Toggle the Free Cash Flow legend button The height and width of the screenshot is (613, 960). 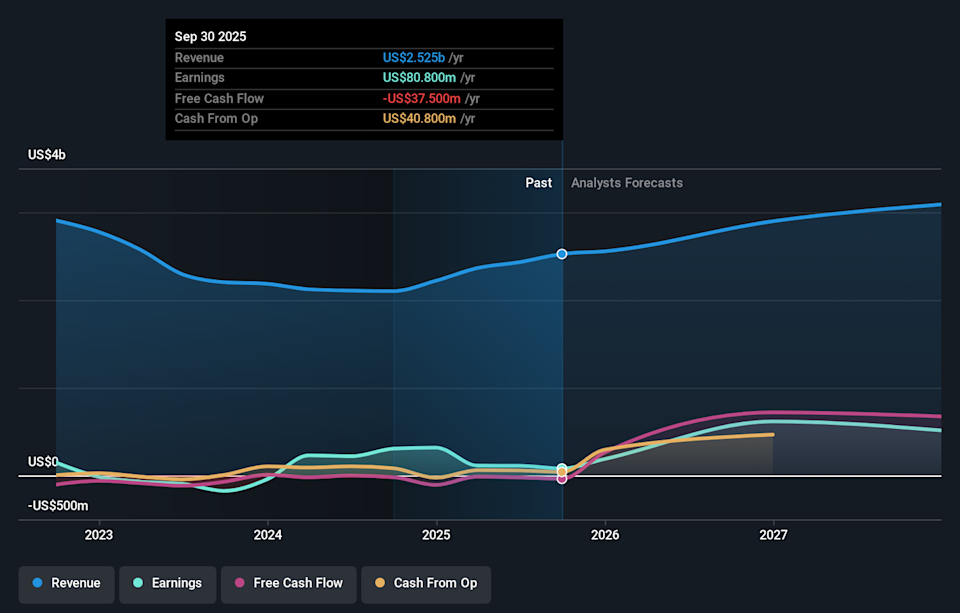(288, 584)
